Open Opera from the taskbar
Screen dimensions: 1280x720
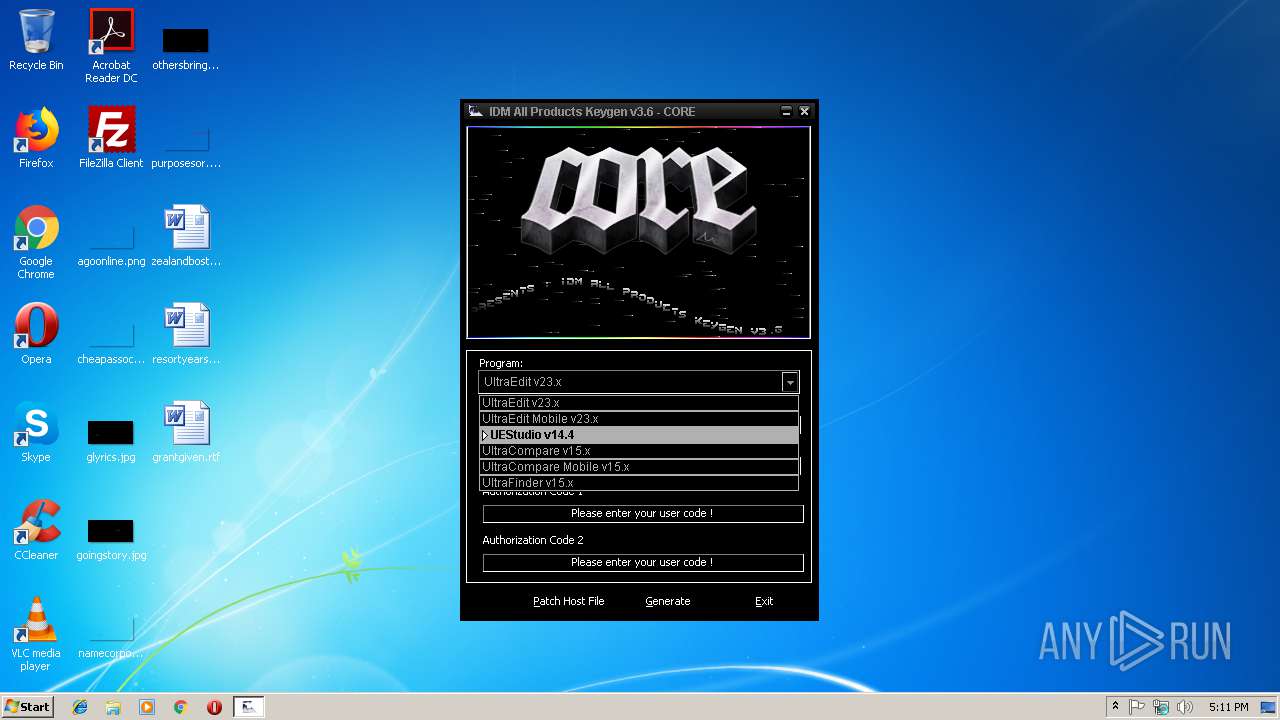(x=214, y=707)
